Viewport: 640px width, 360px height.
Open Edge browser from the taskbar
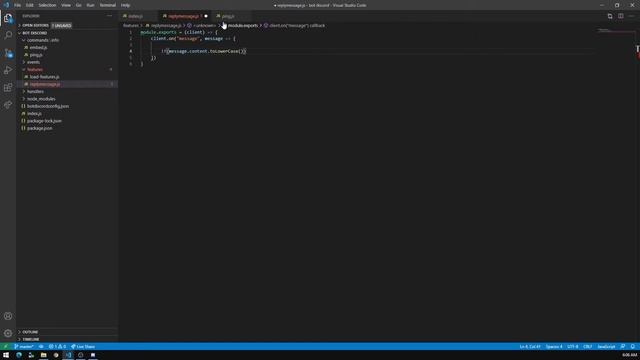(19, 355)
